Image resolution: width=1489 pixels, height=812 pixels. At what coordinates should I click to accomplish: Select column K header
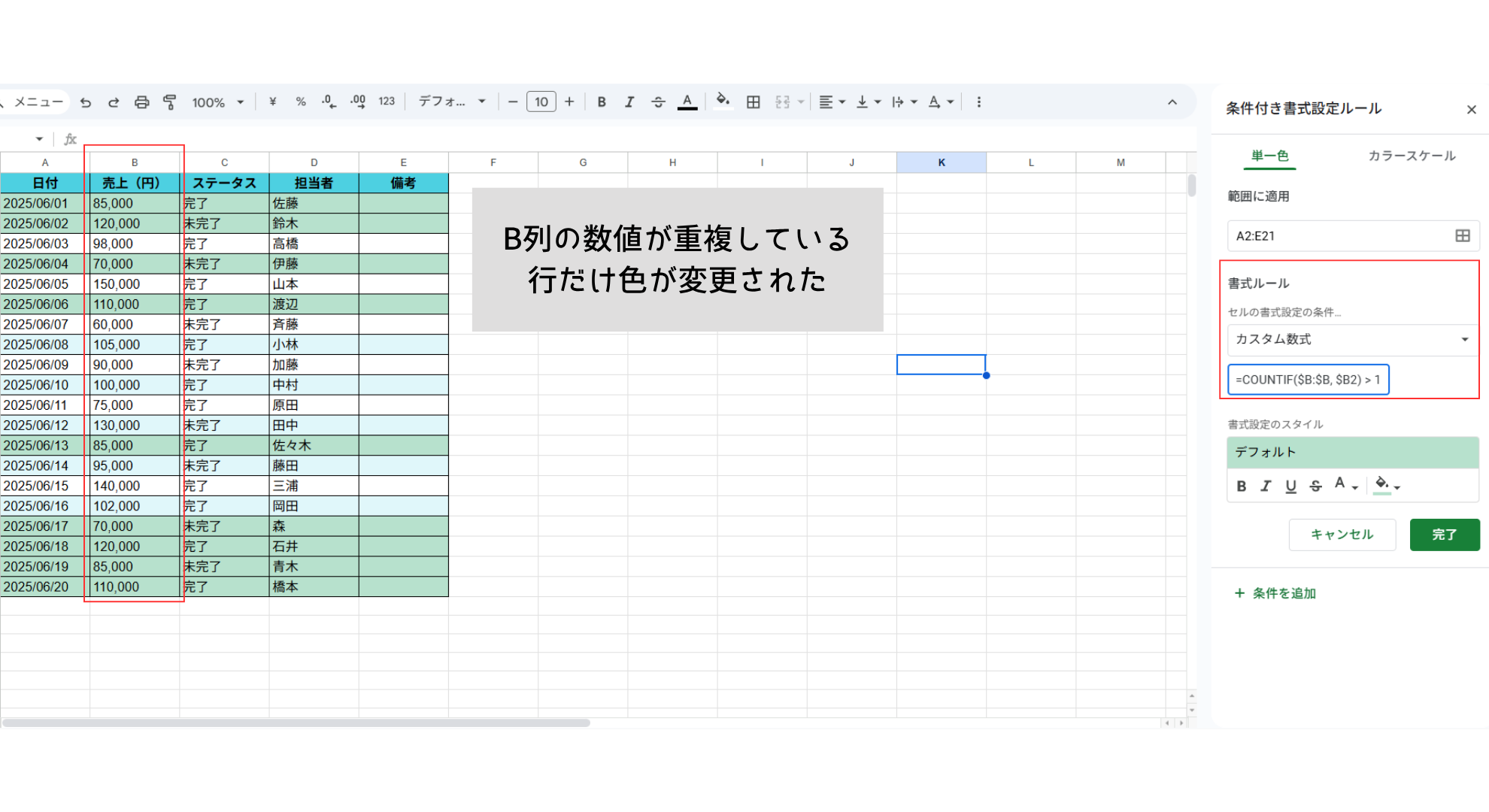click(x=942, y=162)
